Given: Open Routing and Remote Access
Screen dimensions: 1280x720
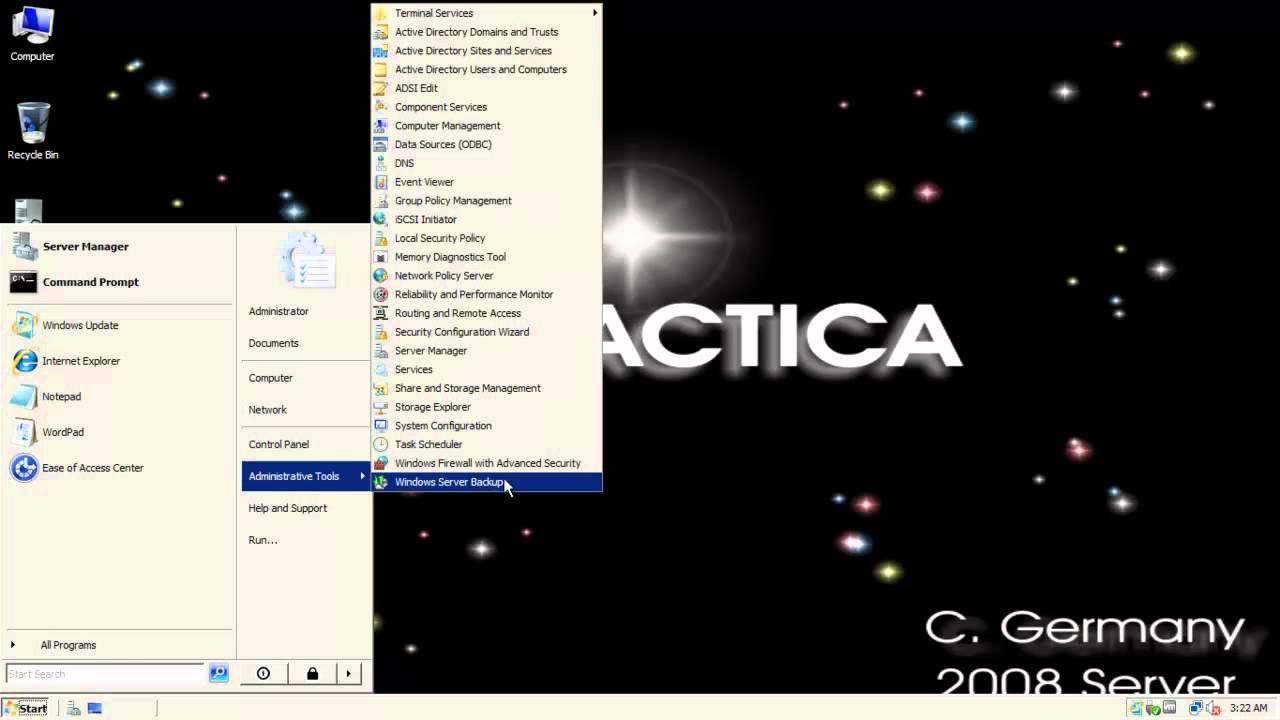Looking at the screenshot, I should 487,313.
